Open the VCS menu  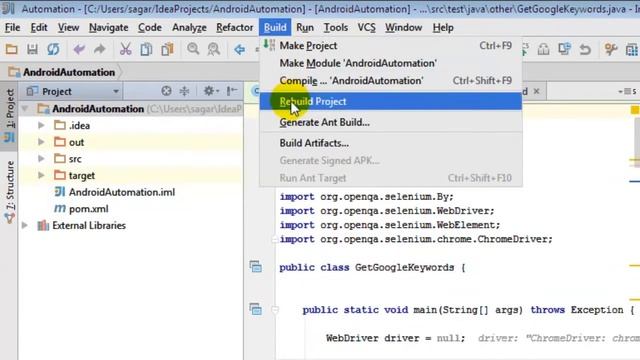tap(367, 27)
